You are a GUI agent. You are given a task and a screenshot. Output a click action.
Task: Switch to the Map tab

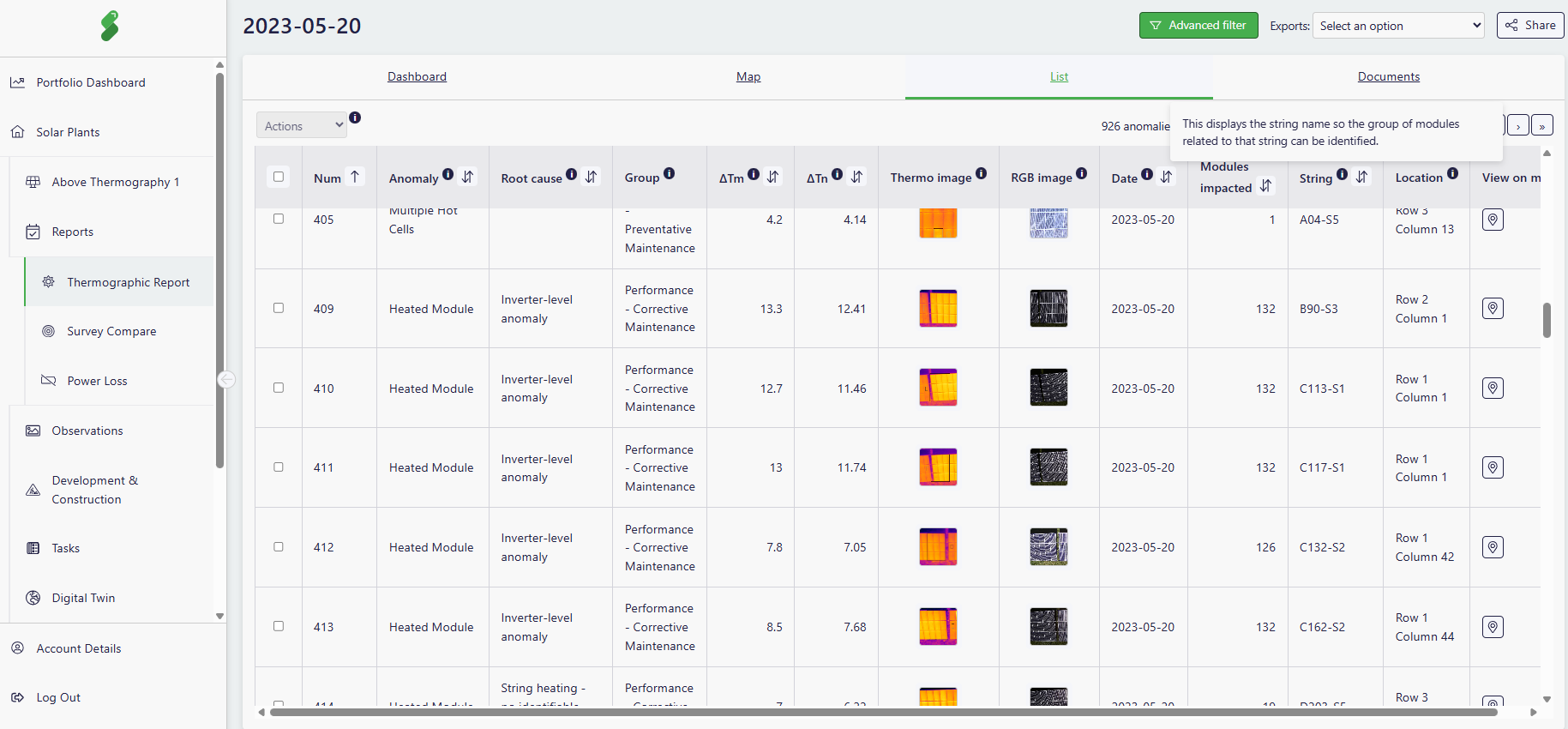point(748,76)
